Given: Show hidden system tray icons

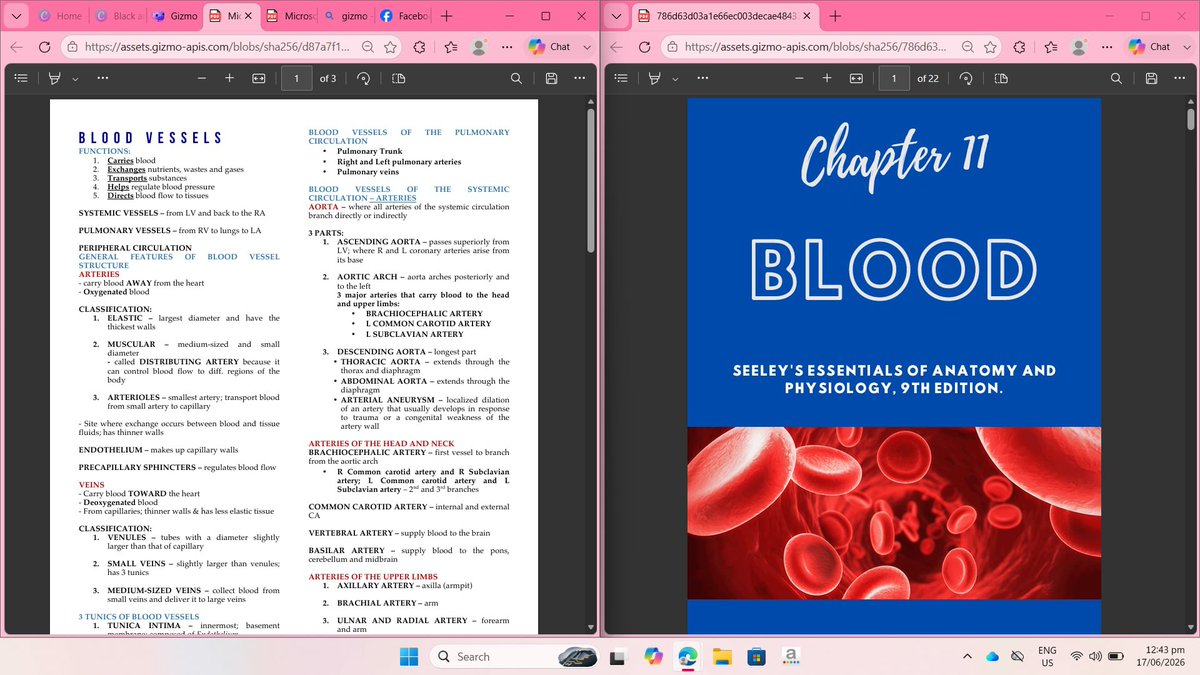Looking at the screenshot, I should tap(967, 656).
